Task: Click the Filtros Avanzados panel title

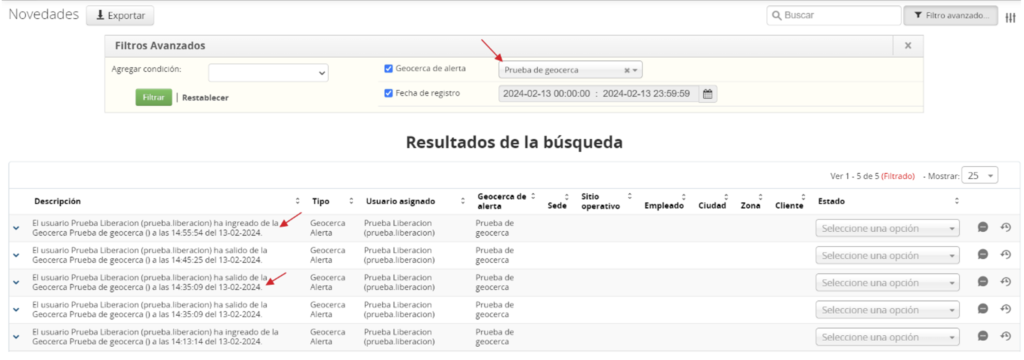Action: [160, 46]
